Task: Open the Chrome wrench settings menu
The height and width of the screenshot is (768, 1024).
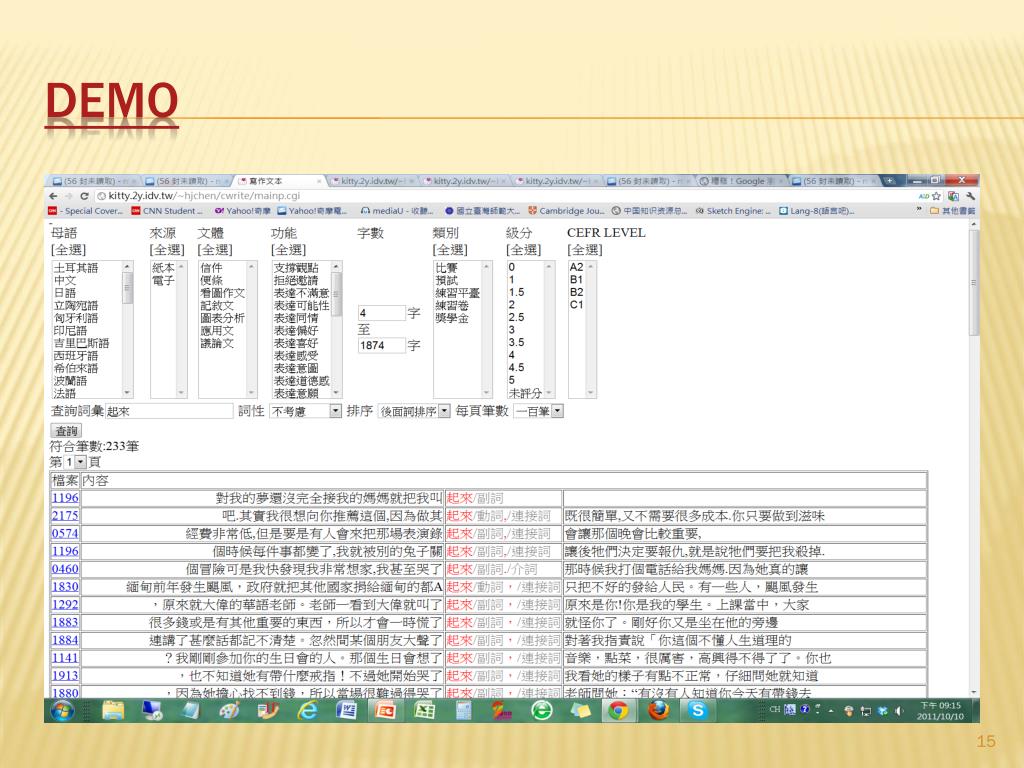Action: [x=970, y=196]
